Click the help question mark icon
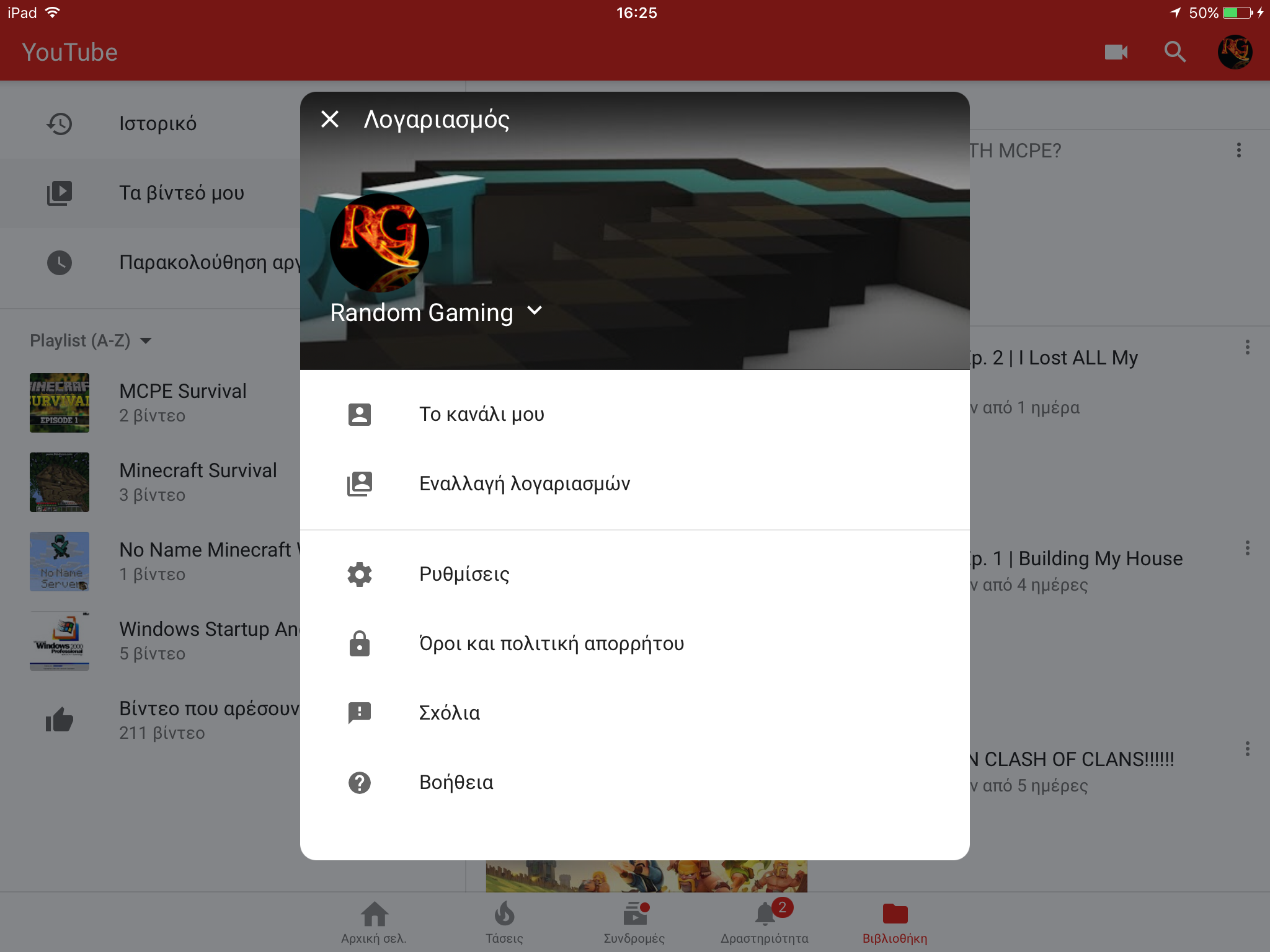The image size is (1270, 952). [x=360, y=782]
